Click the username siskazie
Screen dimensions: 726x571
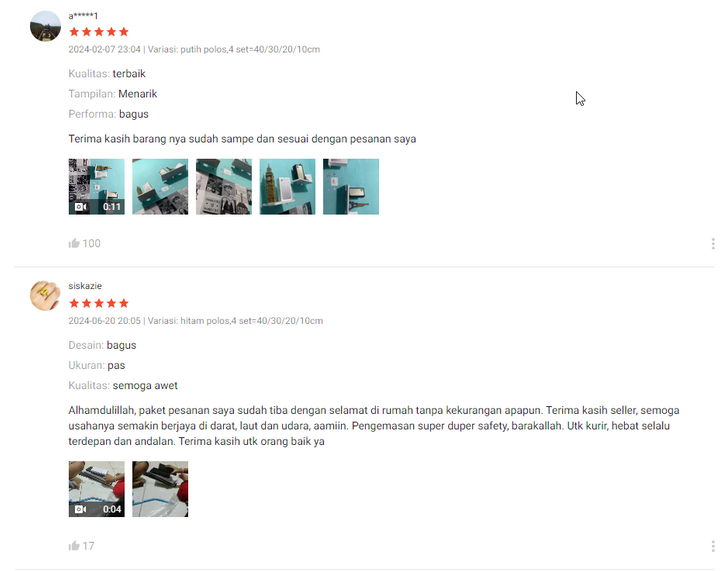(85, 286)
